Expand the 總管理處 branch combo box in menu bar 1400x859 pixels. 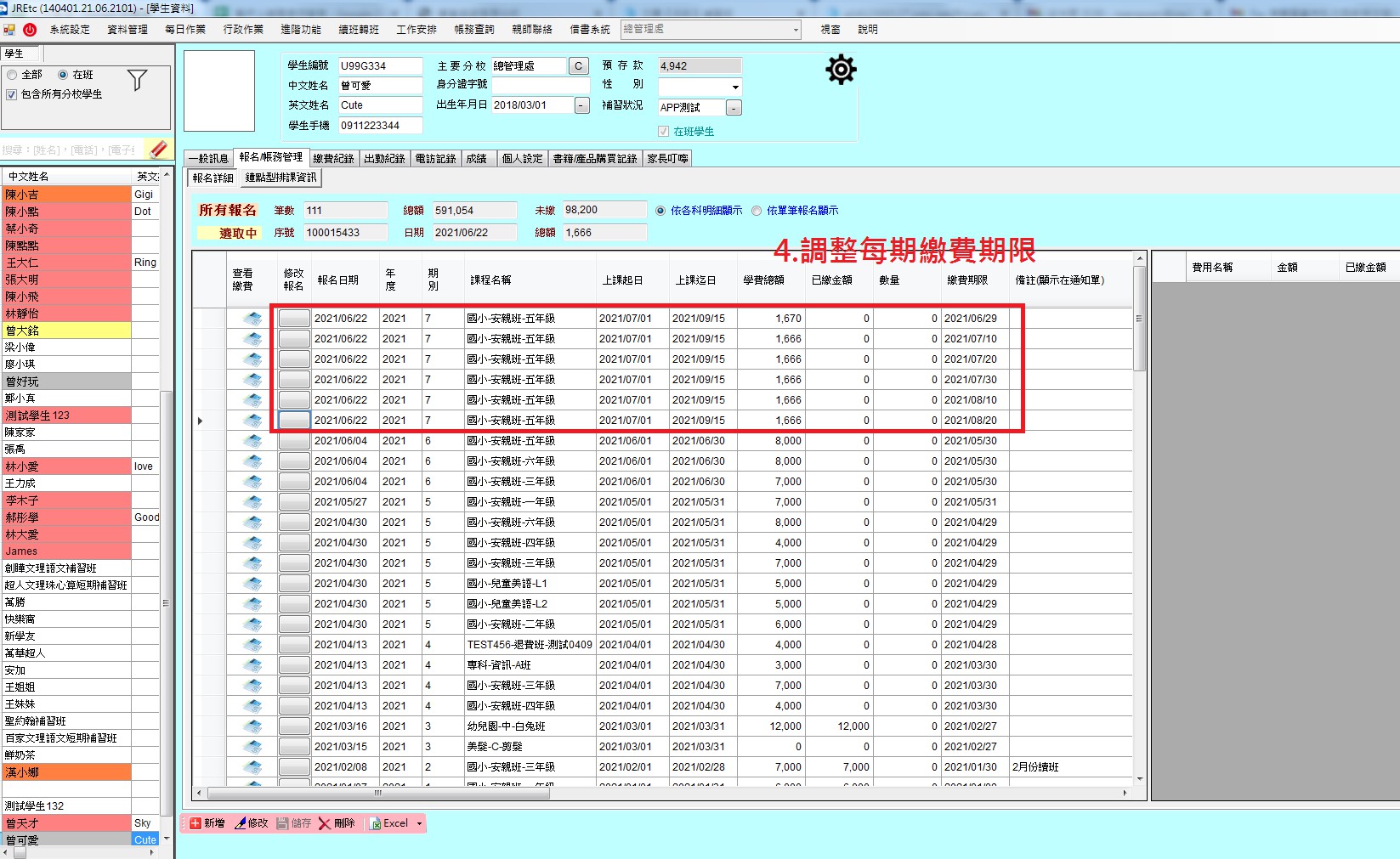tap(796, 30)
